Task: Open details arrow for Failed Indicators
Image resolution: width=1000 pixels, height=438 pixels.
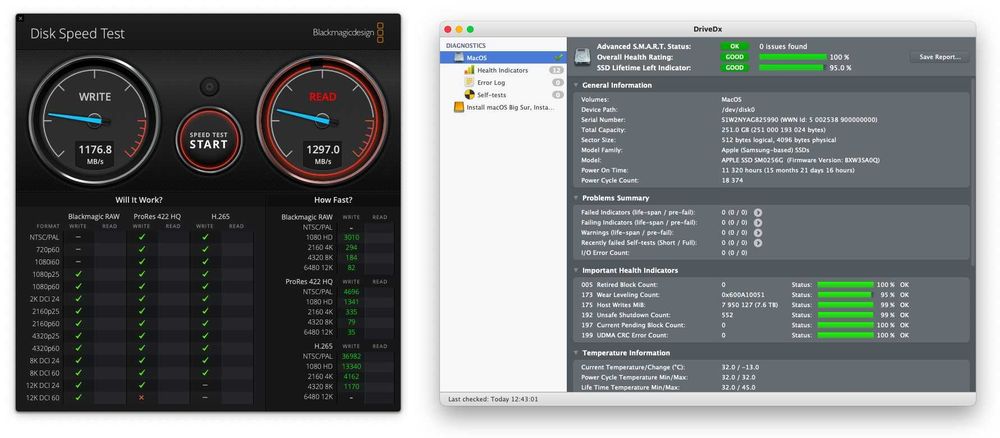Action: click(x=758, y=212)
